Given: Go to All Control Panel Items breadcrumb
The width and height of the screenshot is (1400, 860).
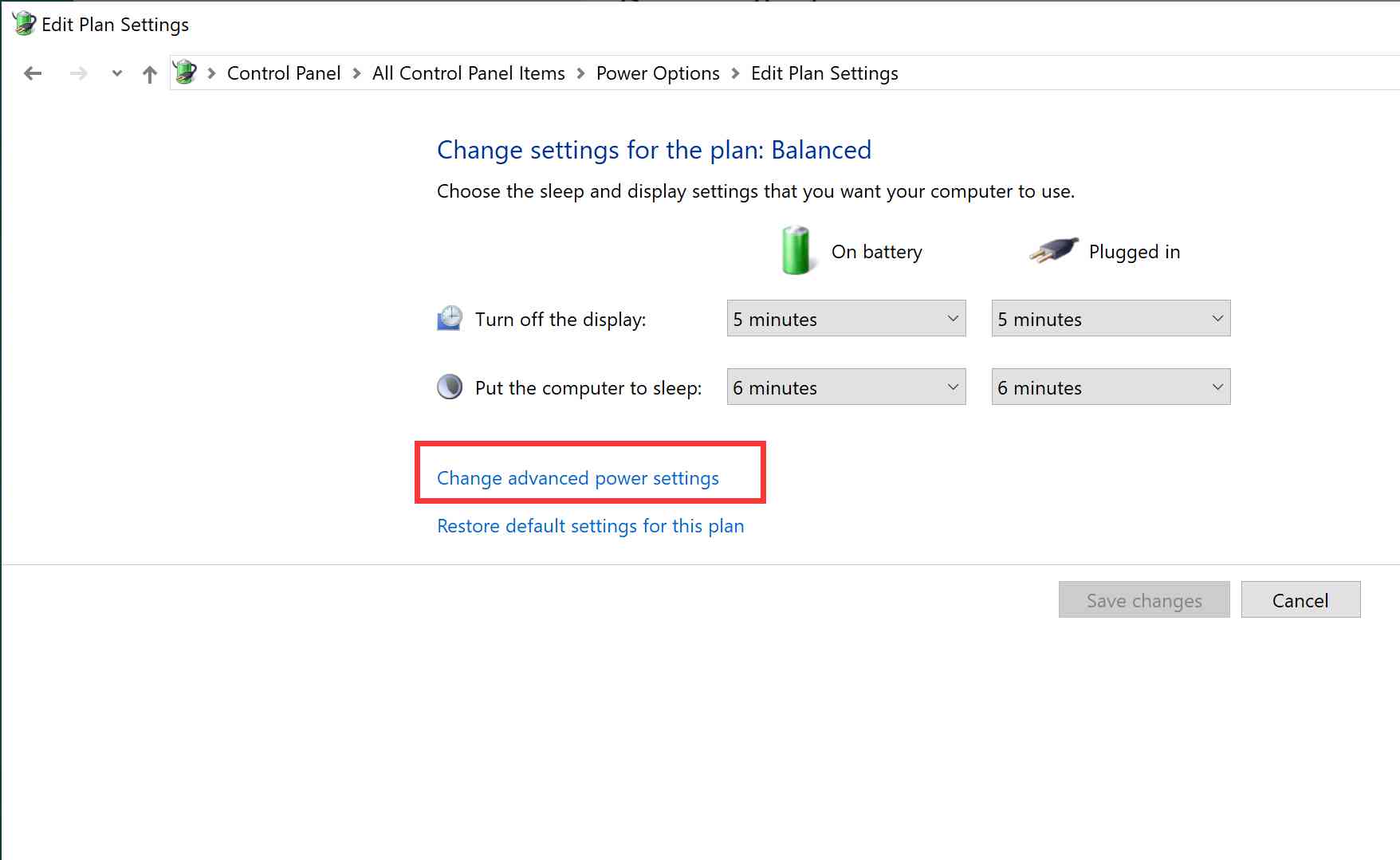Looking at the screenshot, I should click(469, 73).
